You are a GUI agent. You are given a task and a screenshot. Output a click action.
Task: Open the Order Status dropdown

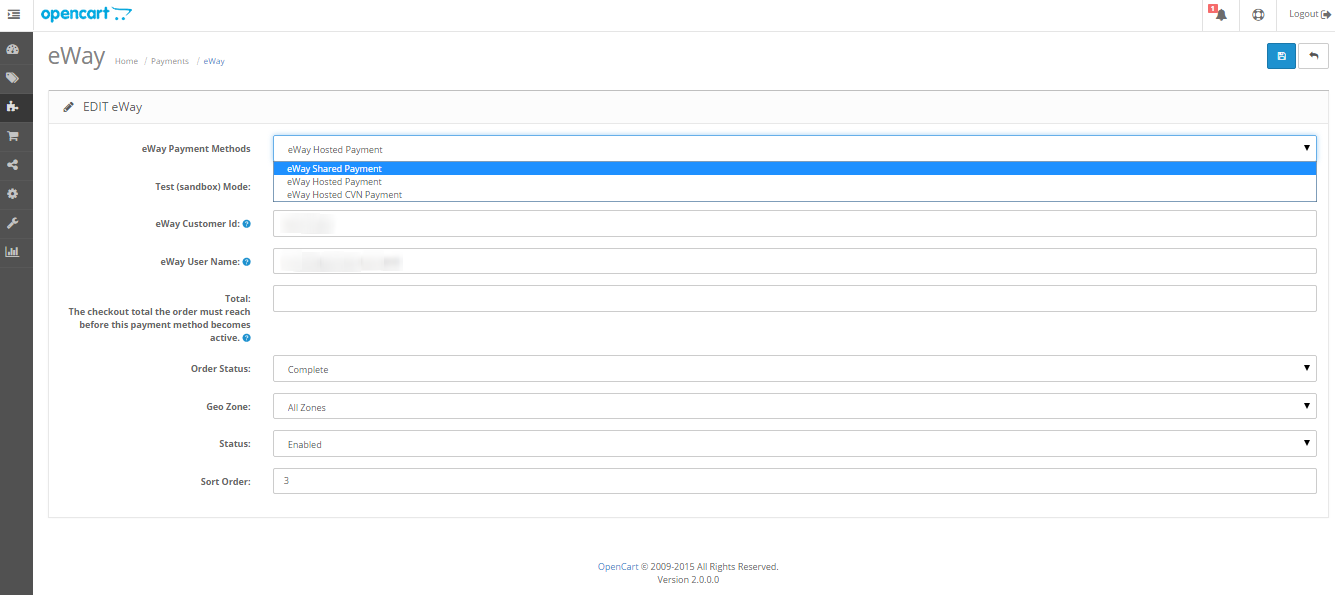(x=794, y=369)
